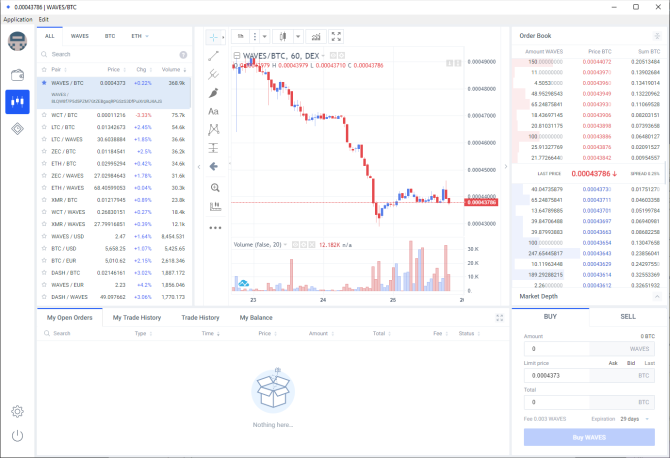Open the ETH tab dropdown arrow
This screenshot has height=458, width=670.
tap(147, 36)
